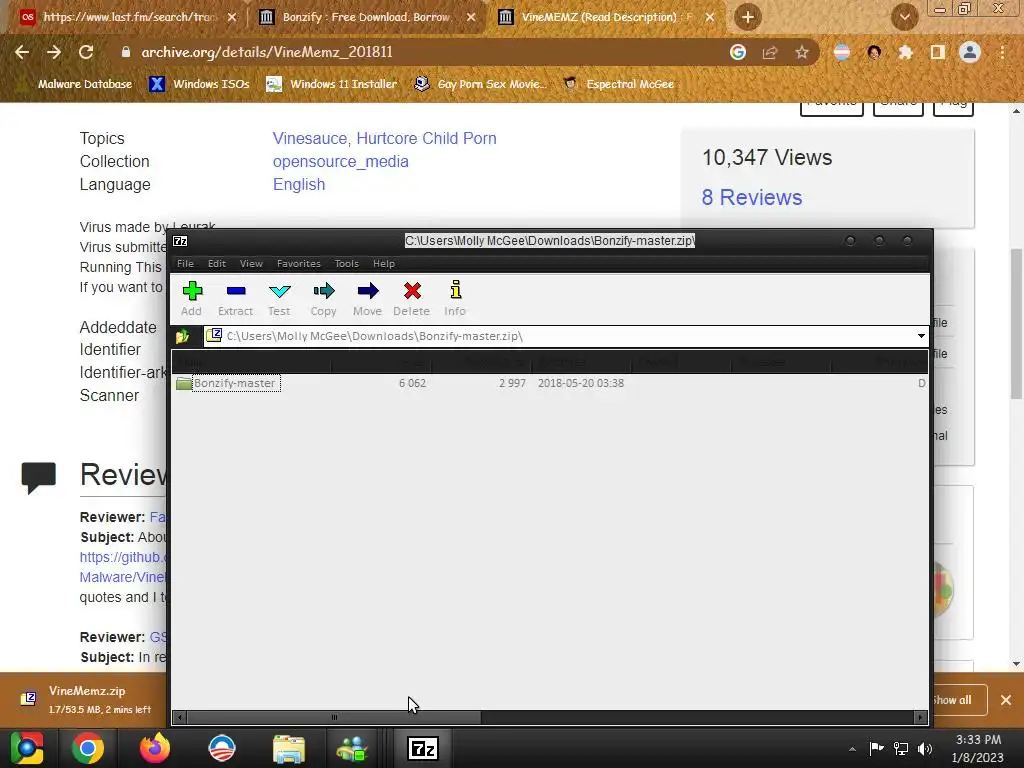
Task: Open a new Chrome tab
Action: [748, 17]
